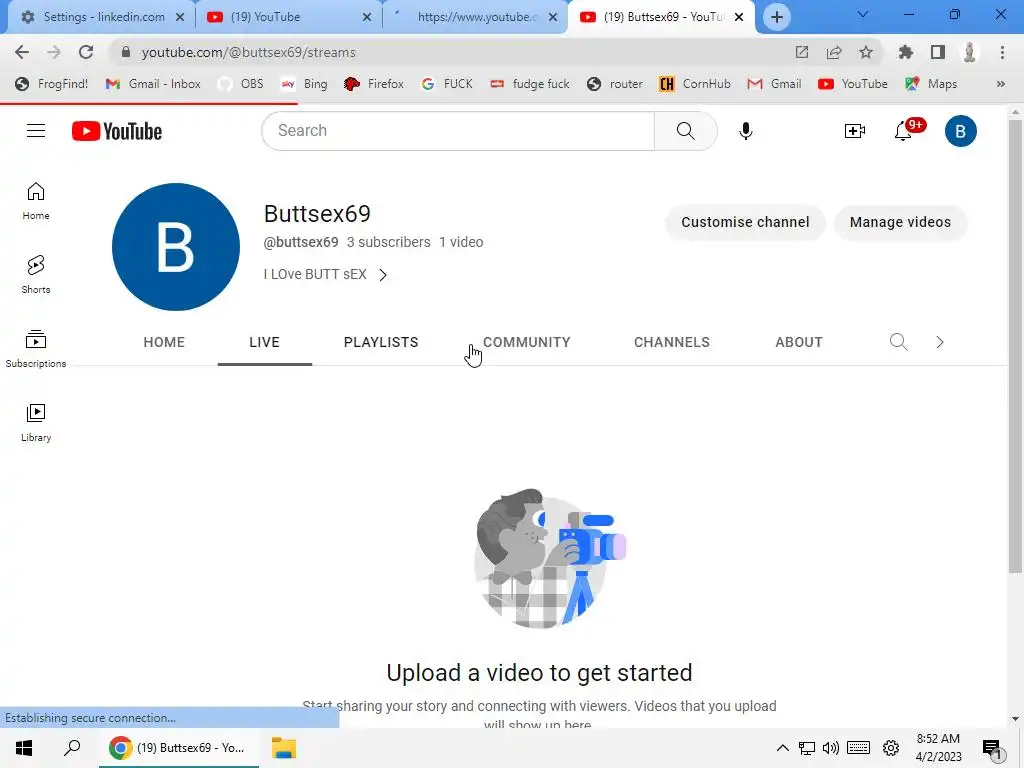Click the taskbar clock showing 8:52 AM
The width and height of the screenshot is (1024, 768).
pyautogui.click(x=938, y=748)
